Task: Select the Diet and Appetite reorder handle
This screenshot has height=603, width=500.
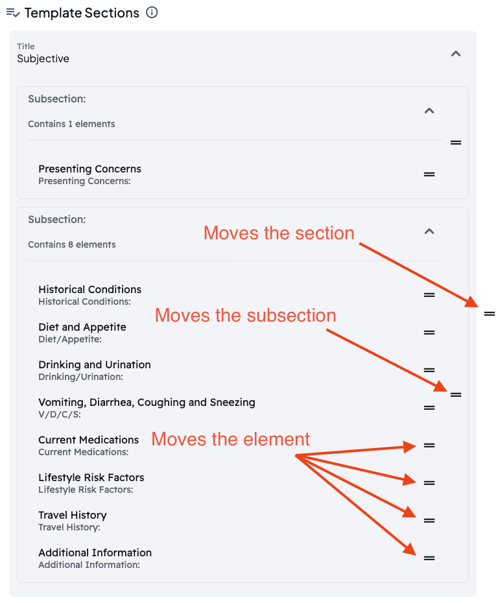Action: tap(429, 333)
